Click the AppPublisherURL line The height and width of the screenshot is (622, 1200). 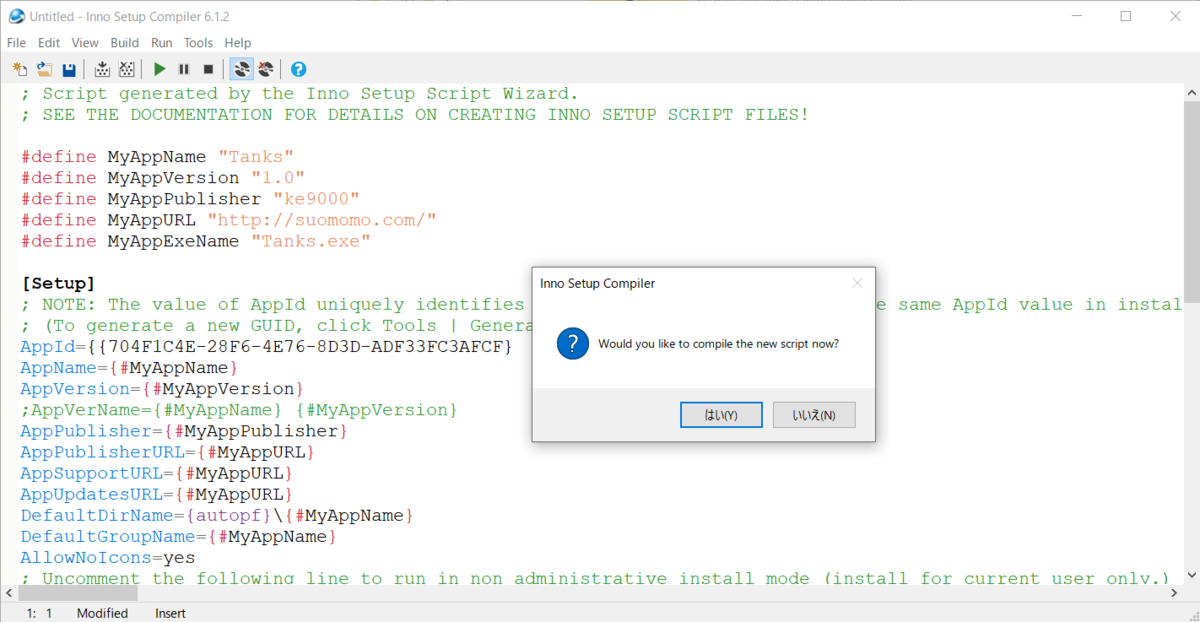coord(168,452)
